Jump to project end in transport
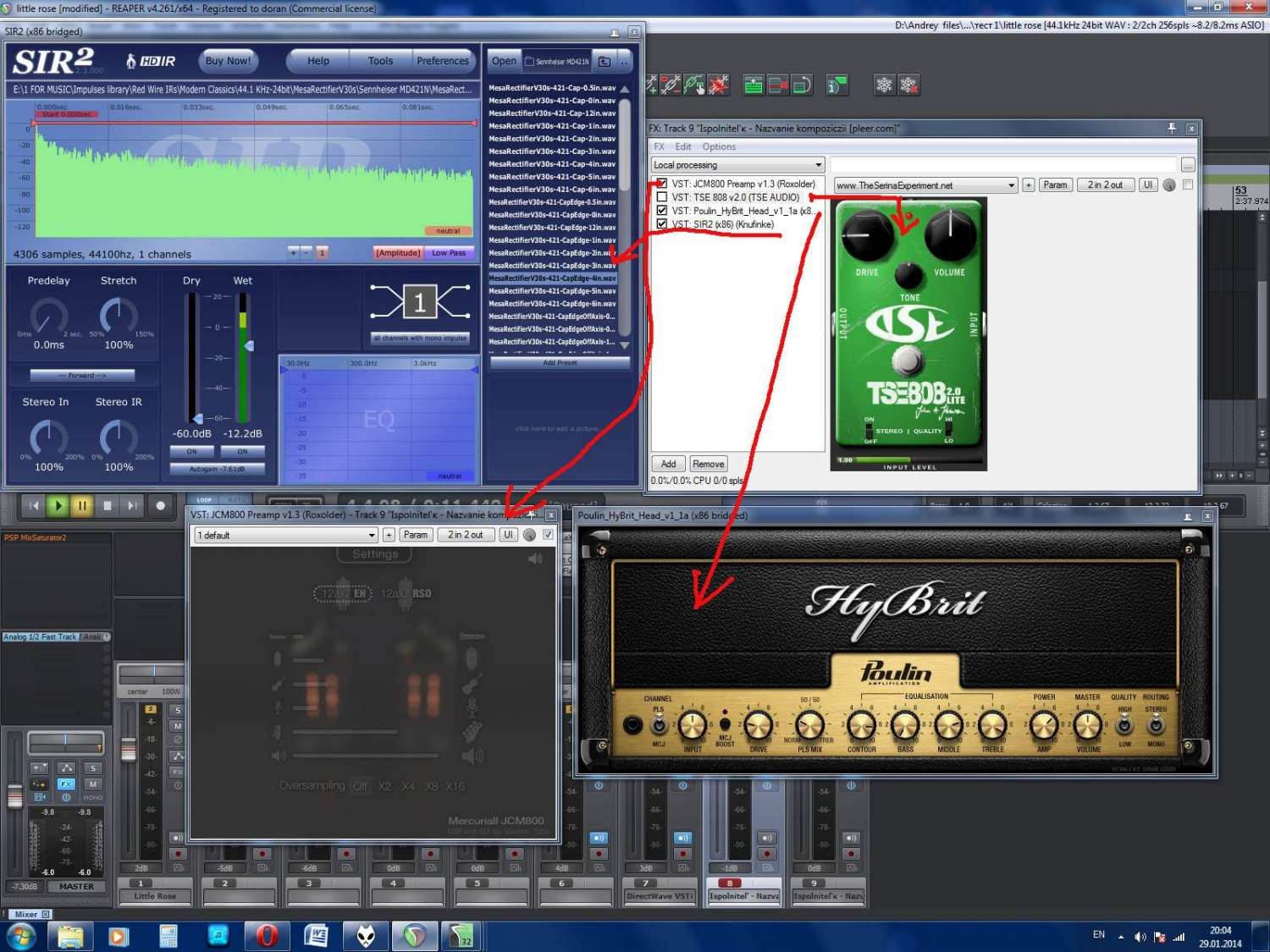 click(131, 506)
